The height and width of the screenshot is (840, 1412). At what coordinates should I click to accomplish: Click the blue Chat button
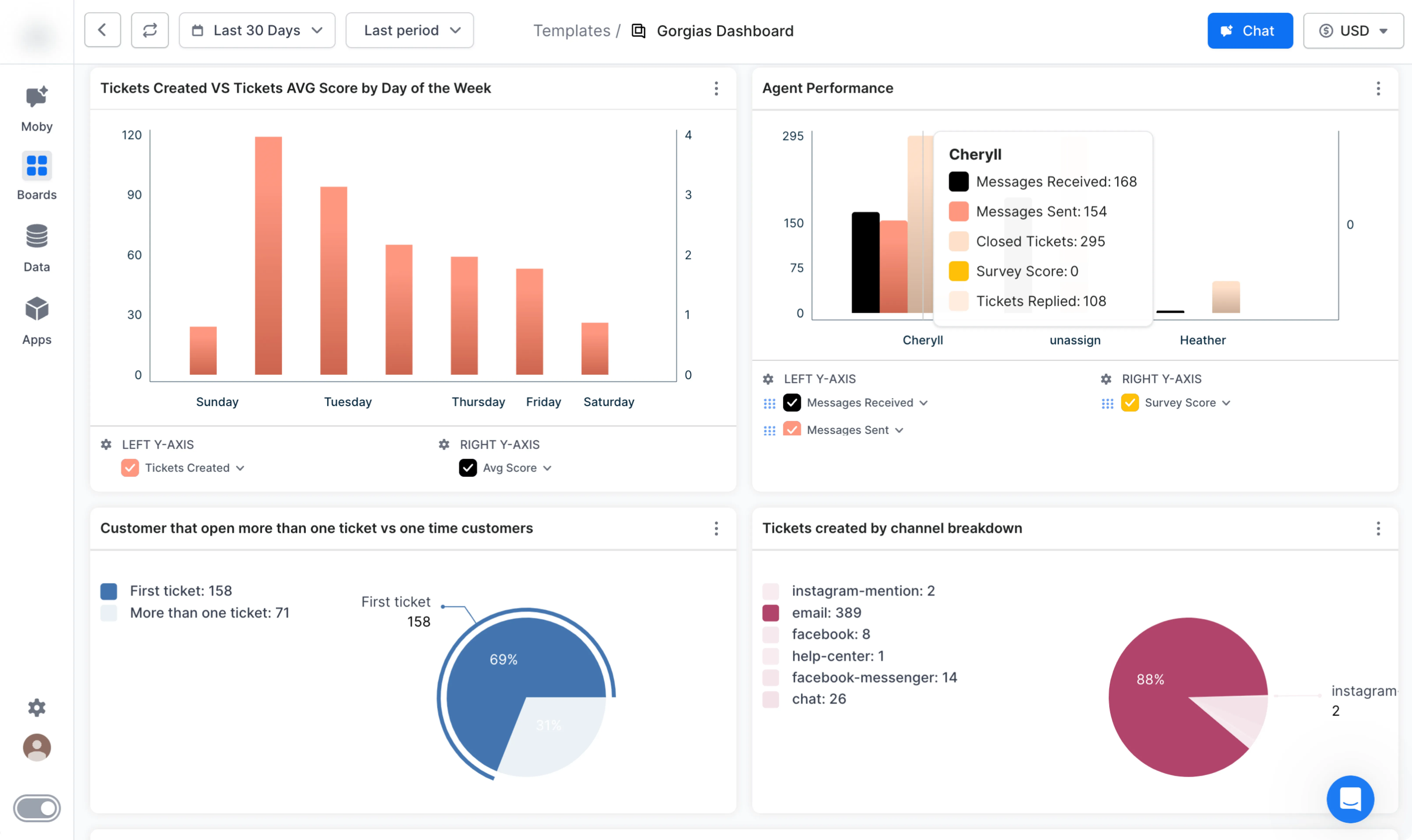click(x=1250, y=31)
